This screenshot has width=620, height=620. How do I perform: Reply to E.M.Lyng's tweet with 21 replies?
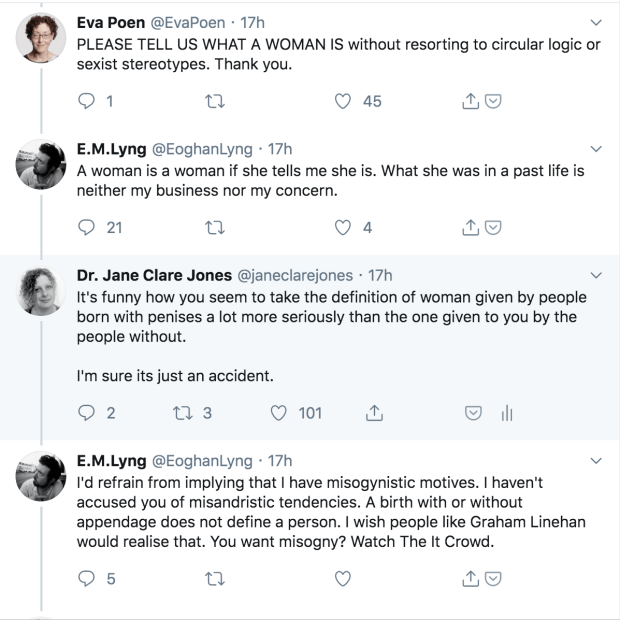coord(85,228)
